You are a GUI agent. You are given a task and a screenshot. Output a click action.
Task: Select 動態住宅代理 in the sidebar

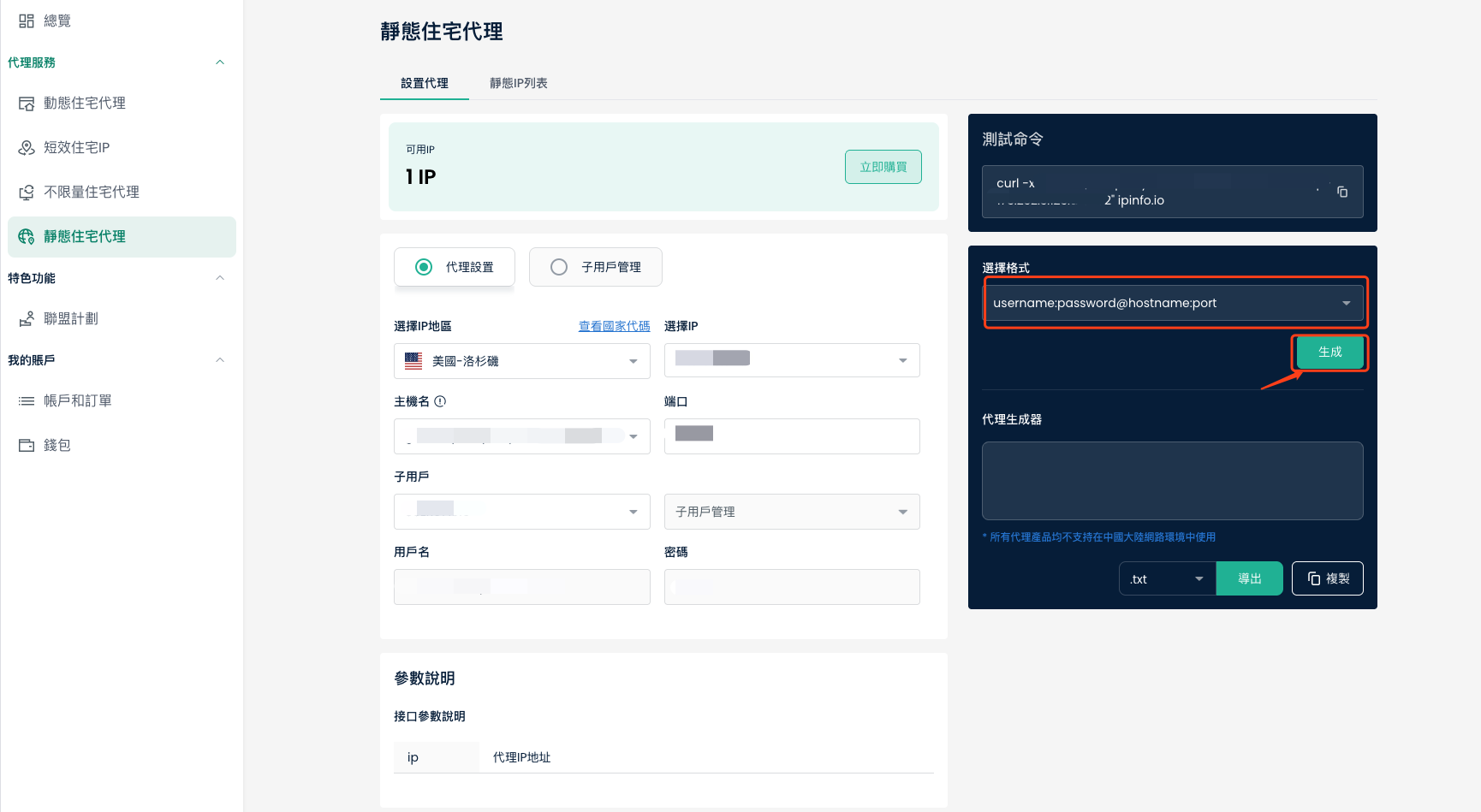[84, 103]
